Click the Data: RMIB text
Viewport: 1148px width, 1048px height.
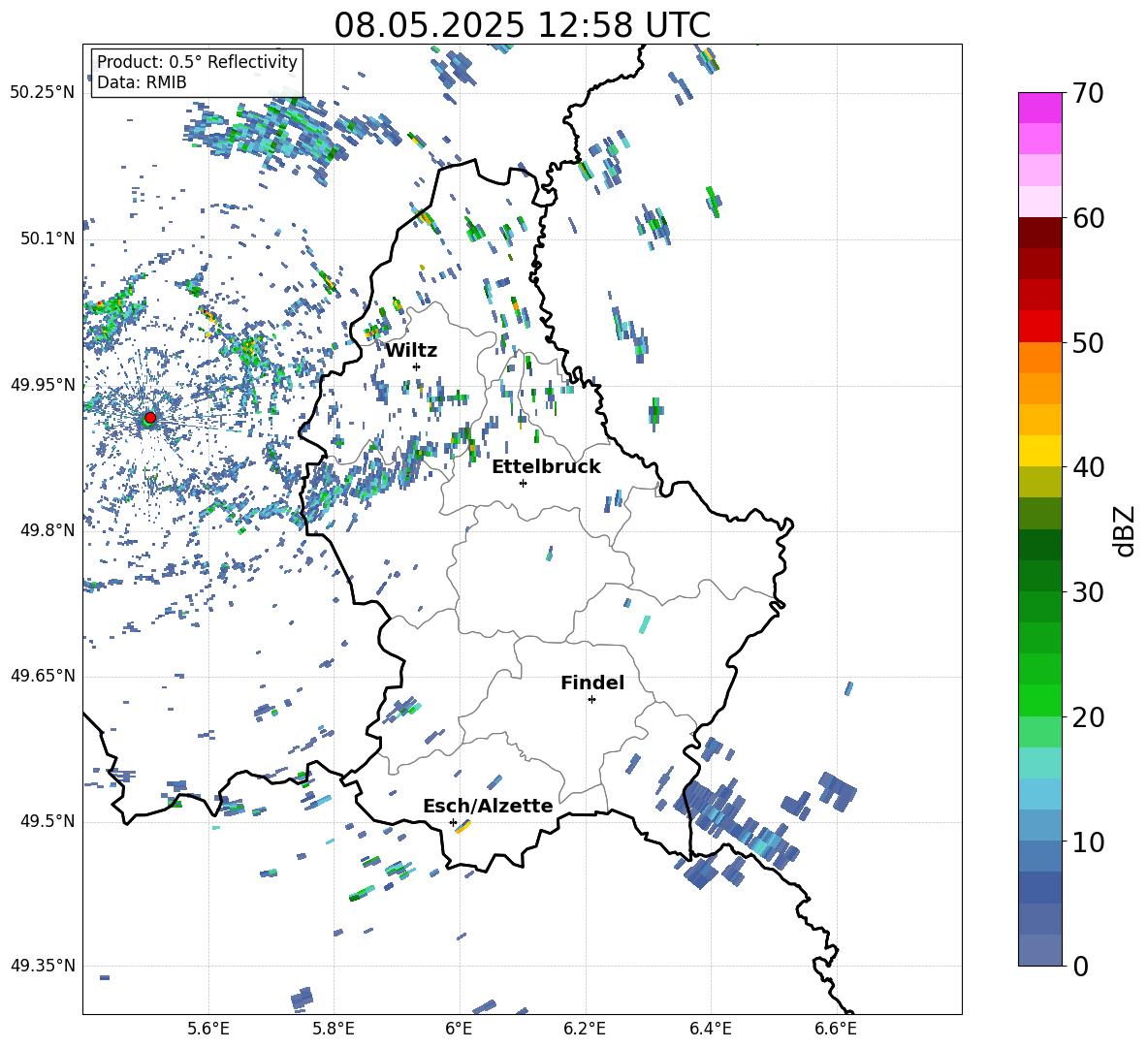tap(142, 82)
